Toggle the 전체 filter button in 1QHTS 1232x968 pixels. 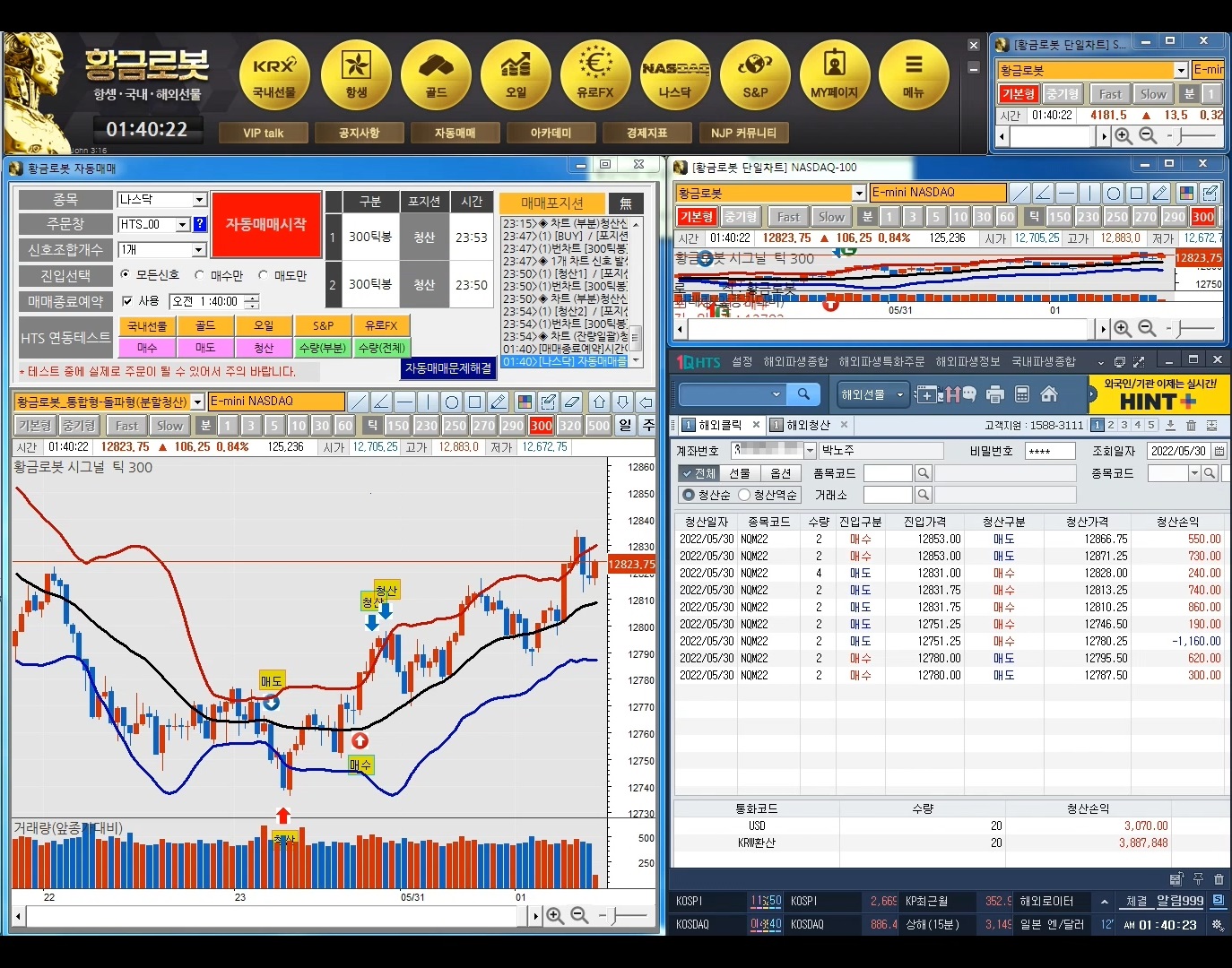(699, 473)
